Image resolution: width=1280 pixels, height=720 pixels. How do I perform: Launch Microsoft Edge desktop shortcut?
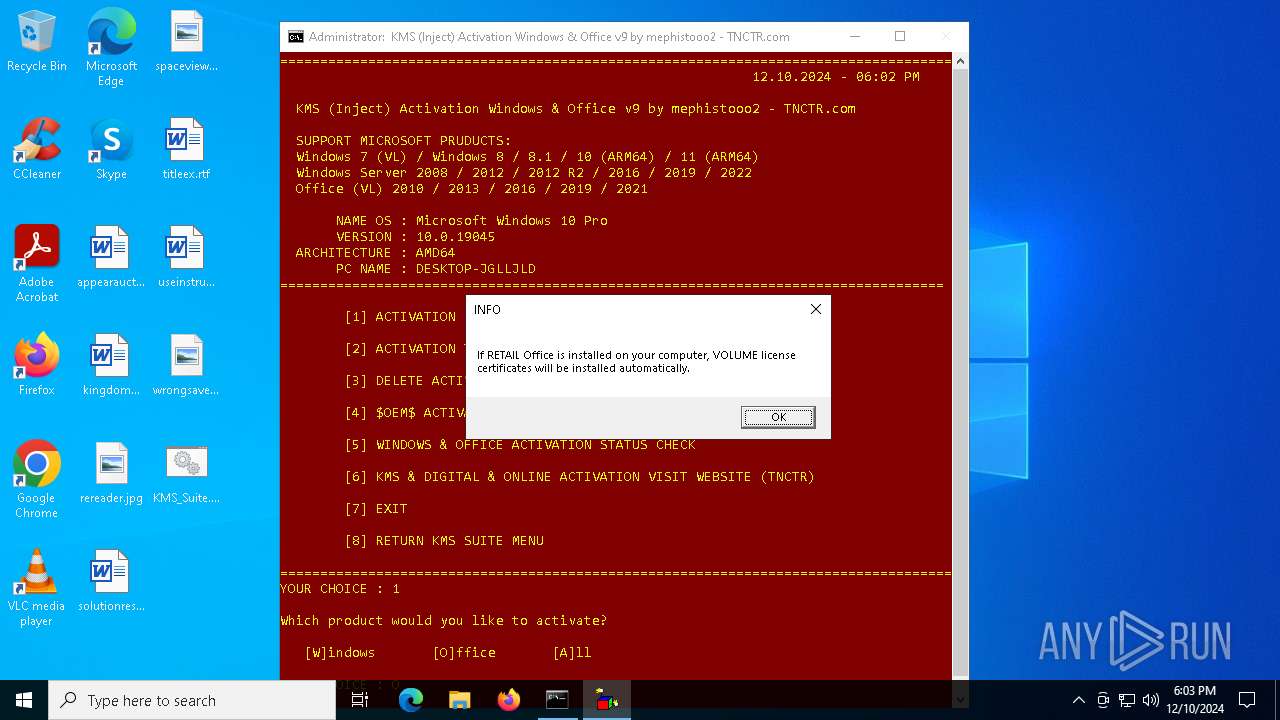[x=111, y=48]
